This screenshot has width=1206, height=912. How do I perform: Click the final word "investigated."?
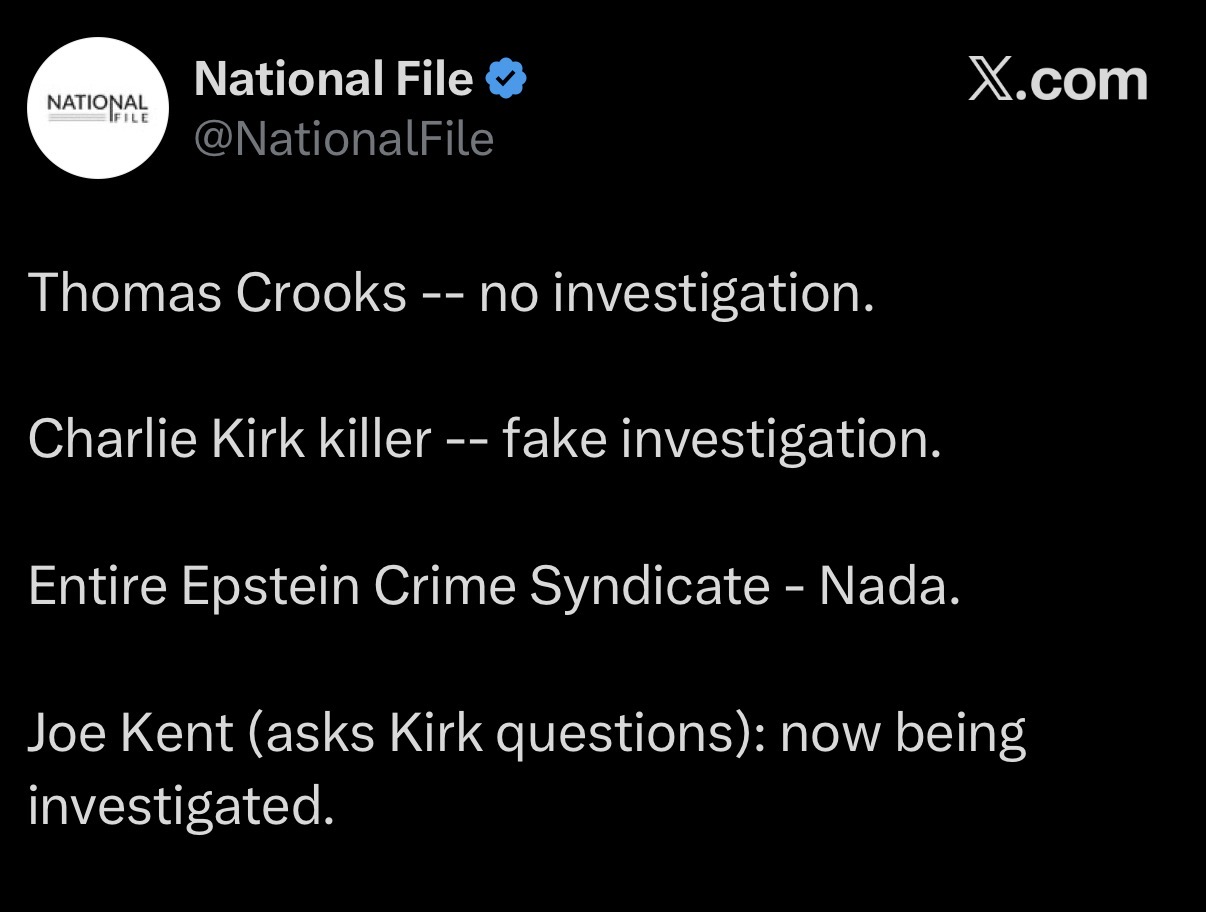[x=181, y=806]
